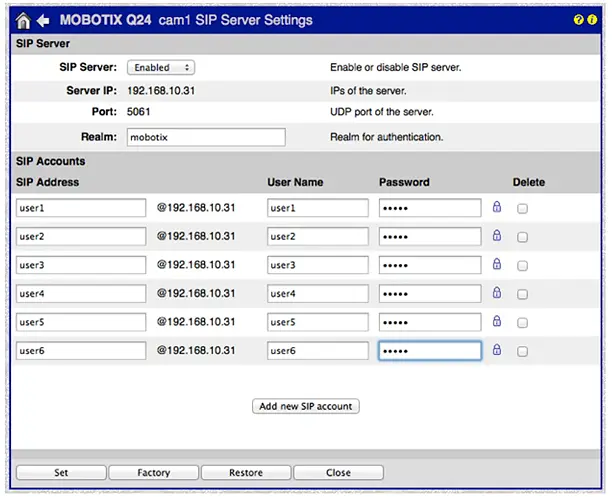612x497 pixels.
Task: Mark user5 account for deletion
Action: [522, 323]
